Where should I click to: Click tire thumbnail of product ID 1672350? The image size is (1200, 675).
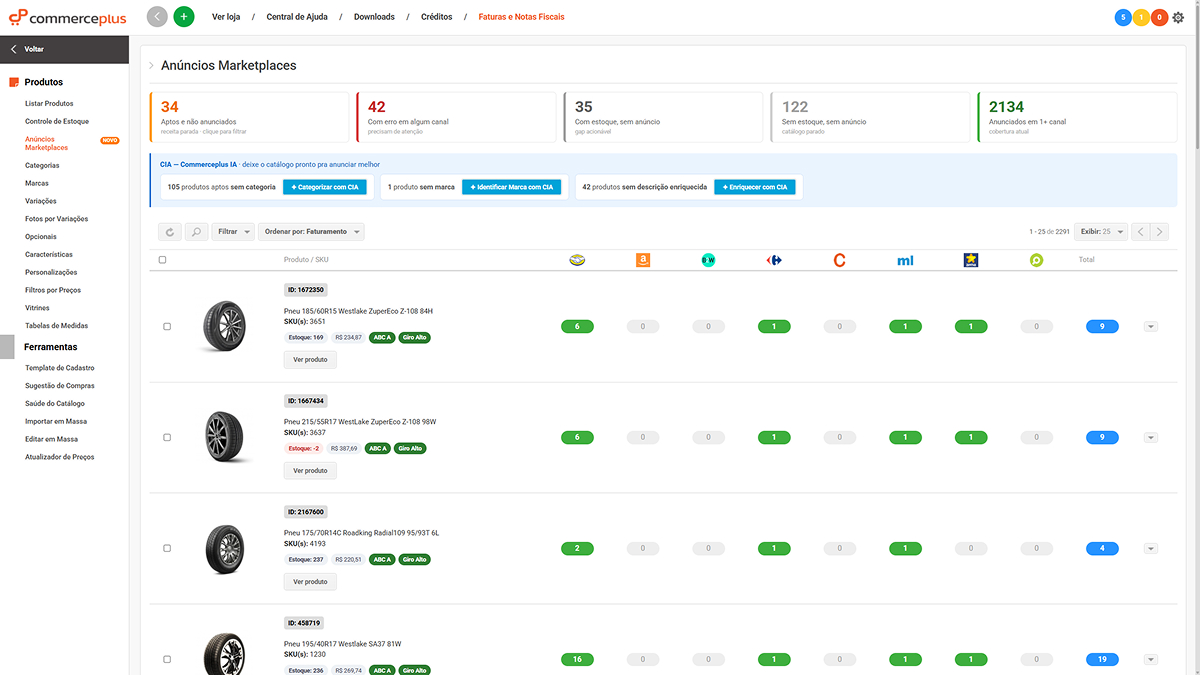[x=222, y=327]
